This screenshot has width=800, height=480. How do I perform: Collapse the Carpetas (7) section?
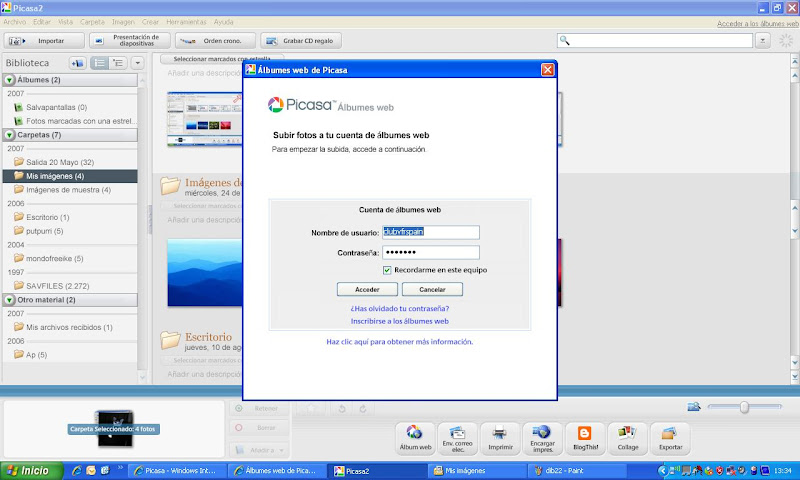coord(9,135)
